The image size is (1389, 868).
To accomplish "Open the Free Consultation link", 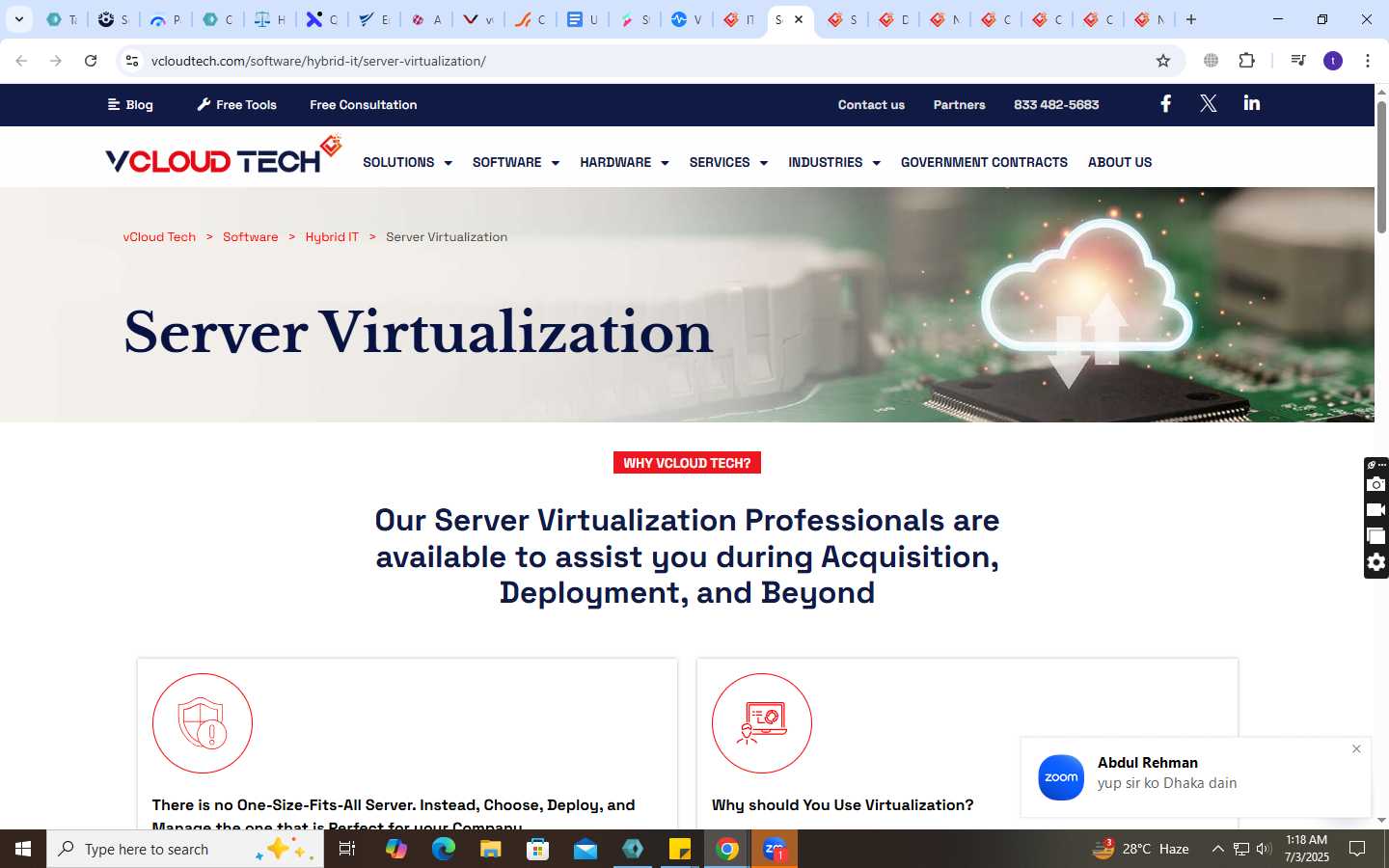I will click(364, 104).
